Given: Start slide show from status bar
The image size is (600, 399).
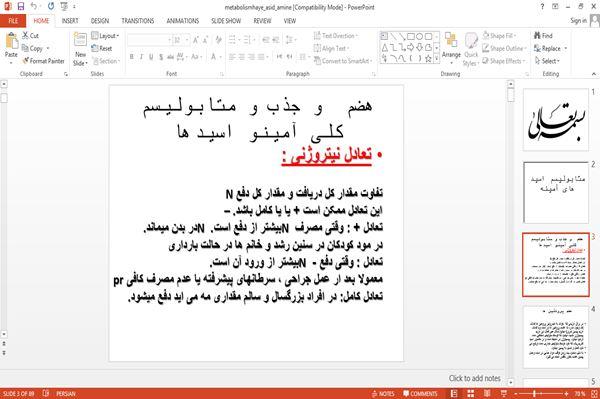Looking at the screenshot, I should (x=504, y=394).
